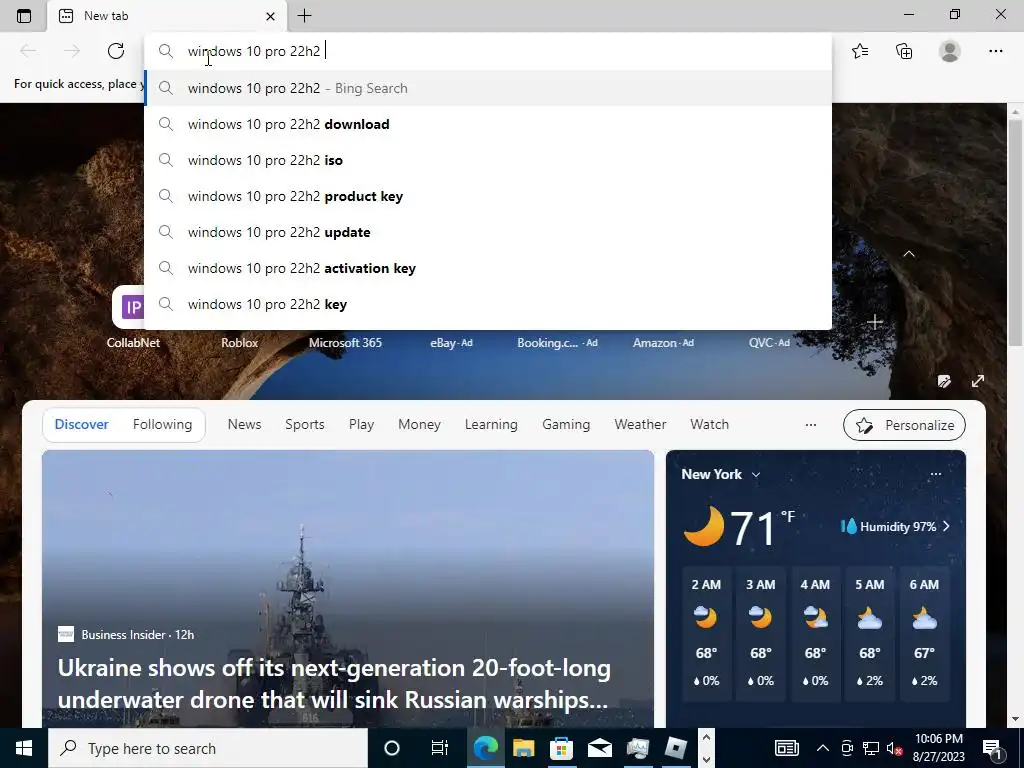Image resolution: width=1024 pixels, height=768 pixels.
Task: Open the profile avatar
Action: (950, 51)
